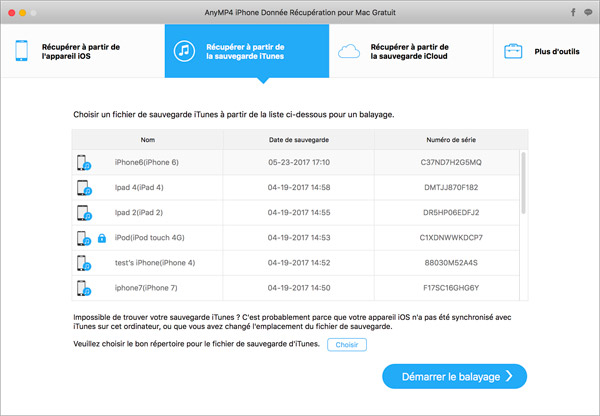Select the iPhone6(iPhone 6) row name
The width and height of the screenshot is (600, 416).
point(147,162)
